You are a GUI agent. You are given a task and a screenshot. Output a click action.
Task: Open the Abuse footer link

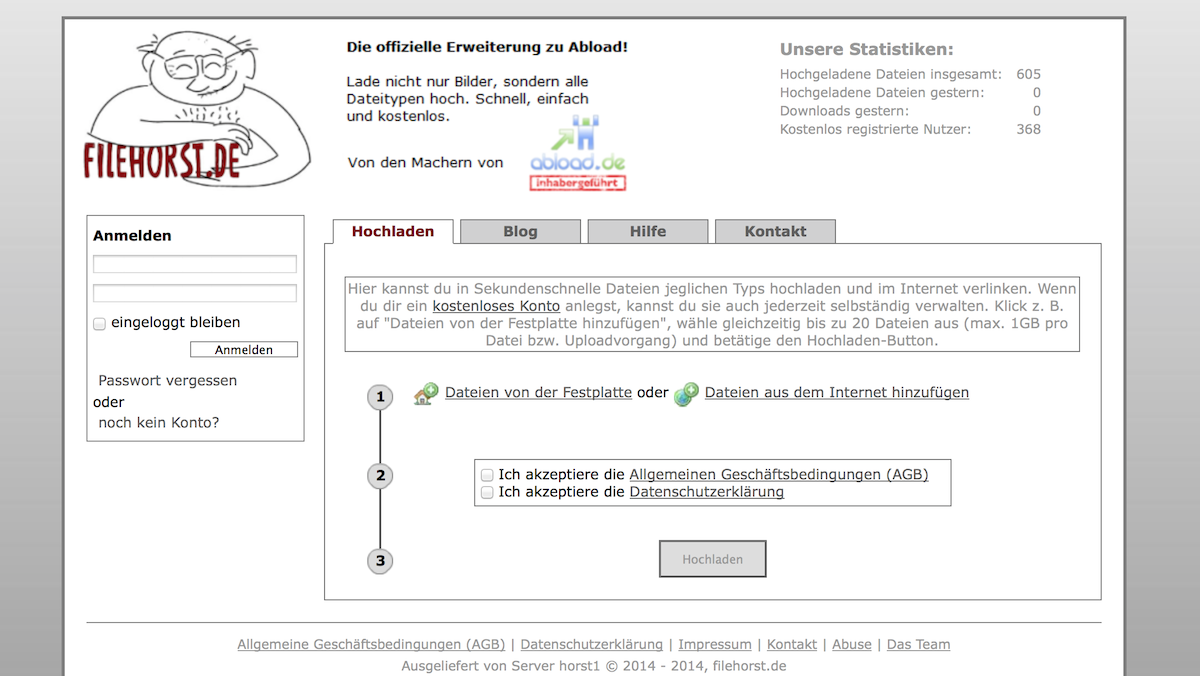tap(852, 645)
